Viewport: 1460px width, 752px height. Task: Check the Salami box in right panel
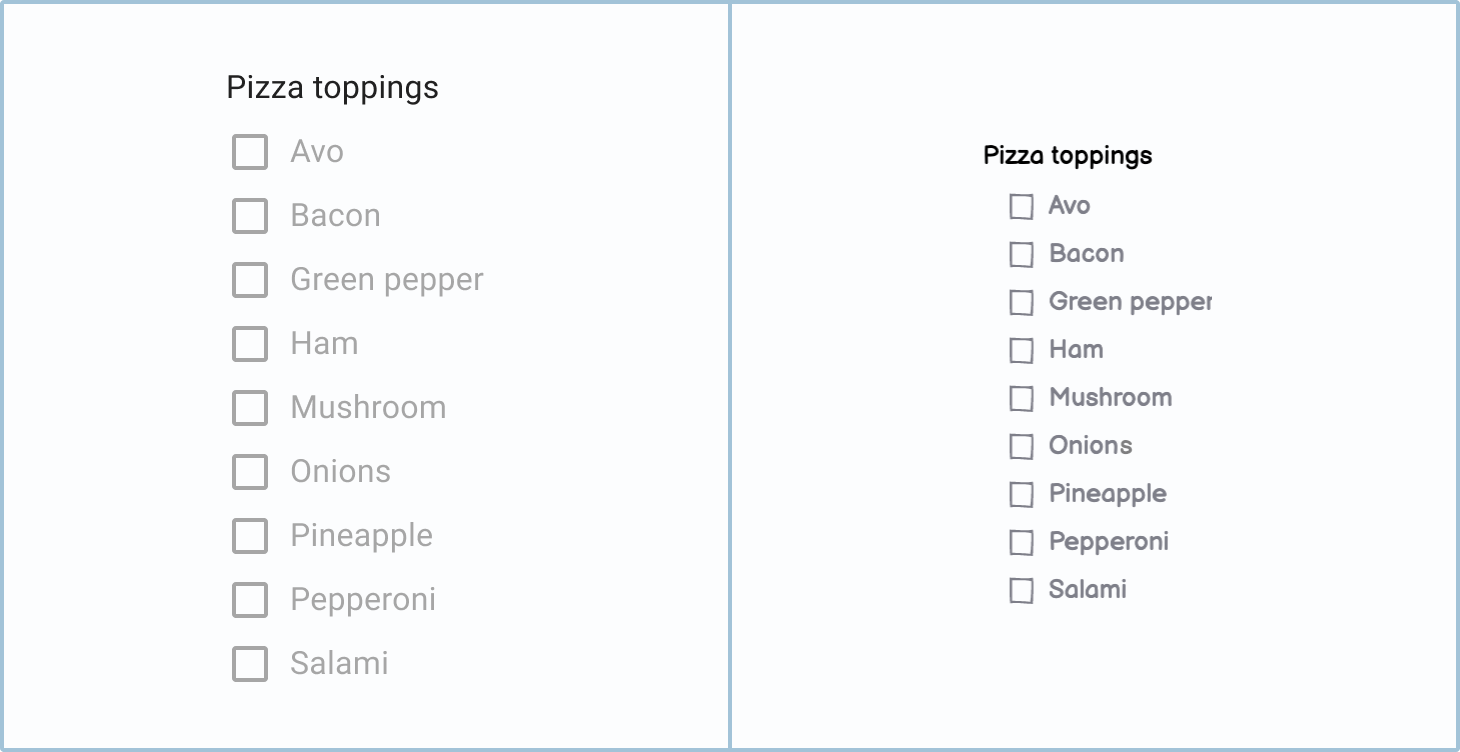pos(1021,591)
